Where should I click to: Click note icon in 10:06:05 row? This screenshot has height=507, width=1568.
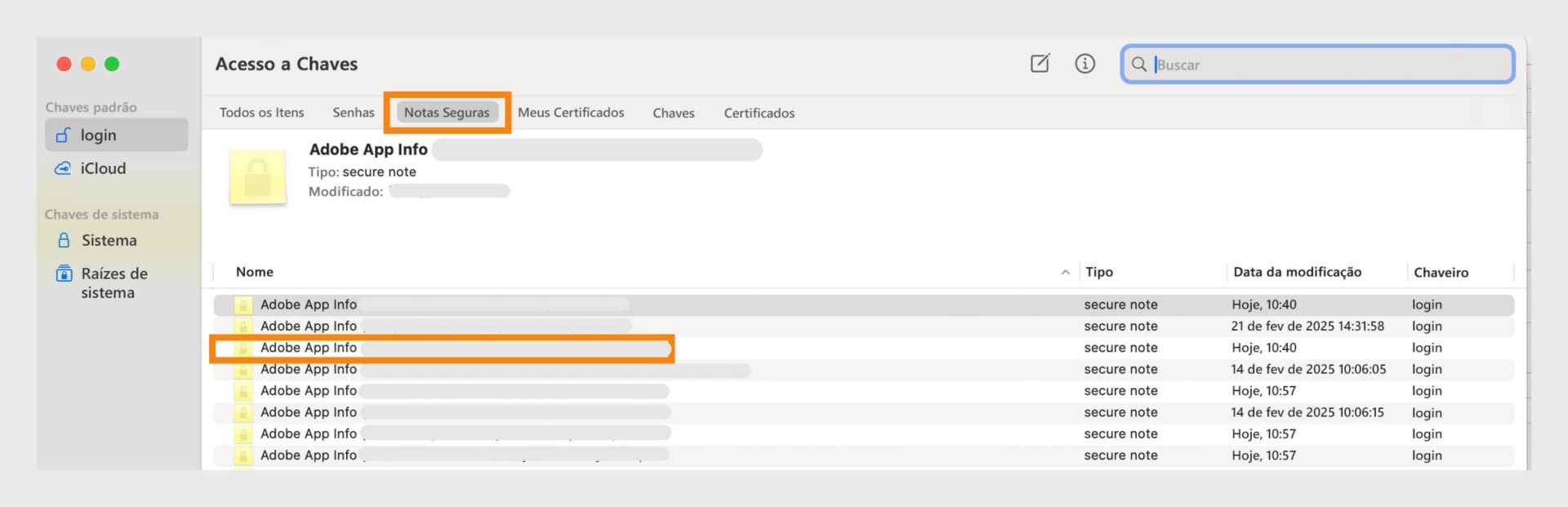pyautogui.click(x=243, y=370)
